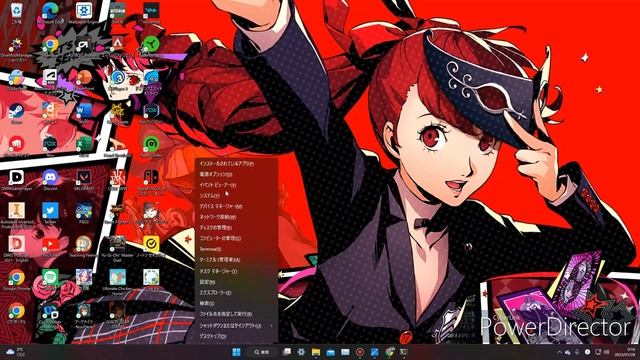The image size is (640, 360).
Task: Open the Clip Studio-style 3 icon
Action: point(118,79)
